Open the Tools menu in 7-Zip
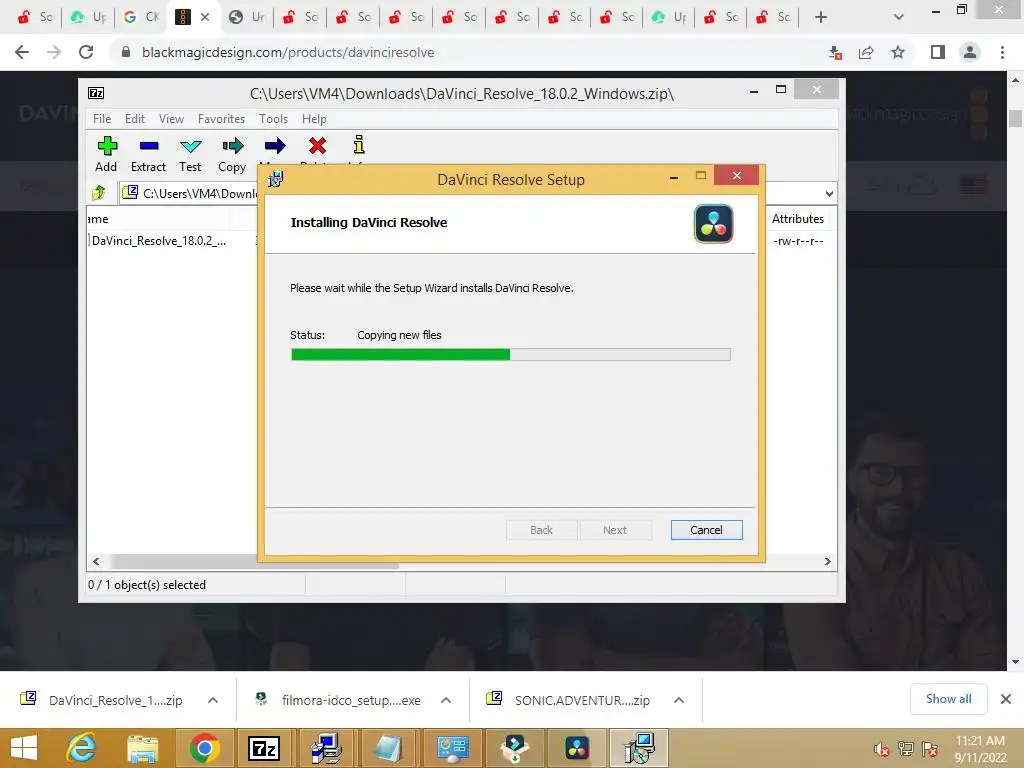Image resolution: width=1024 pixels, height=768 pixels. [273, 119]
